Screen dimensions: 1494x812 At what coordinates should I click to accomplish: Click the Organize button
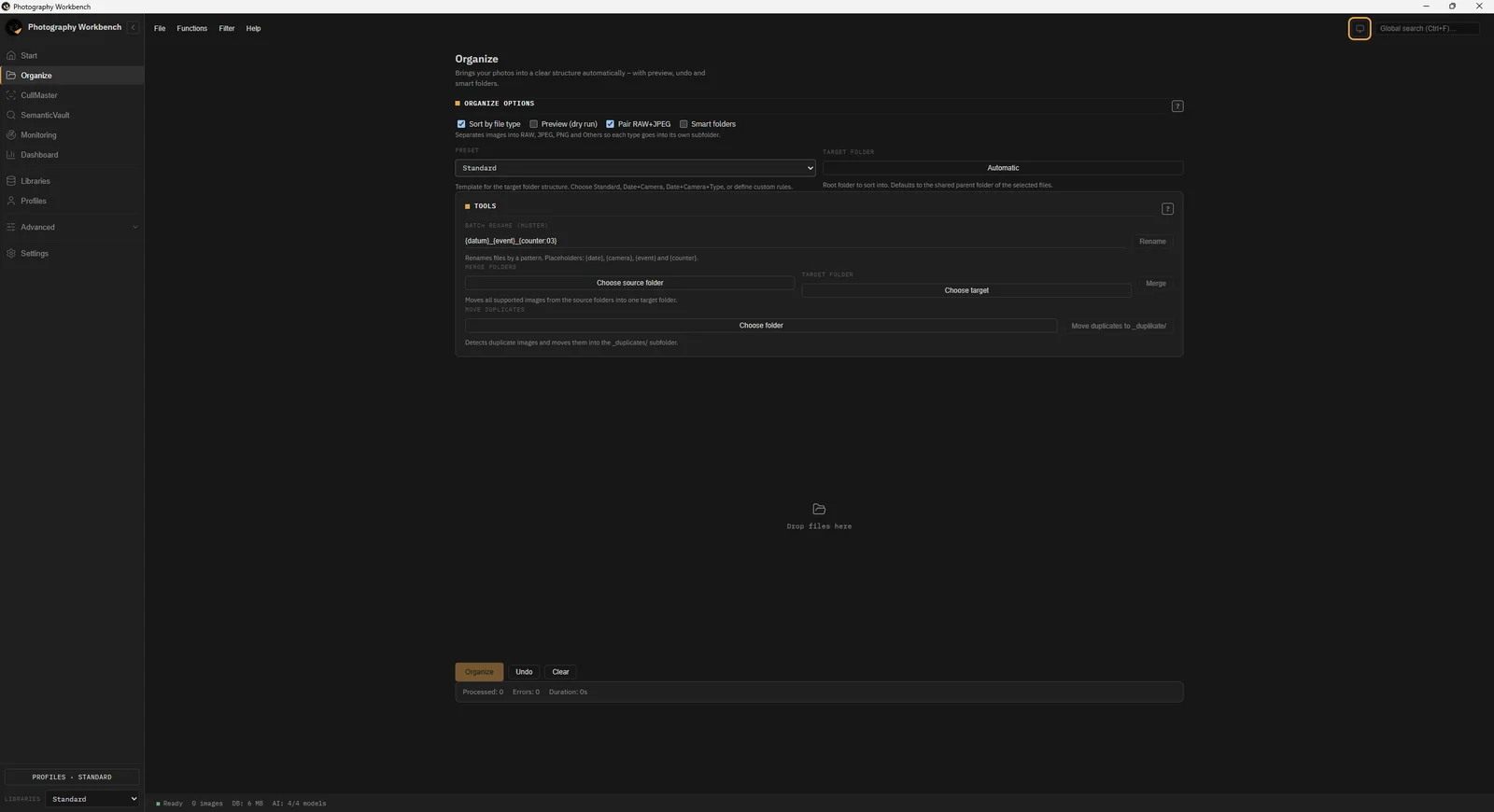479,672
